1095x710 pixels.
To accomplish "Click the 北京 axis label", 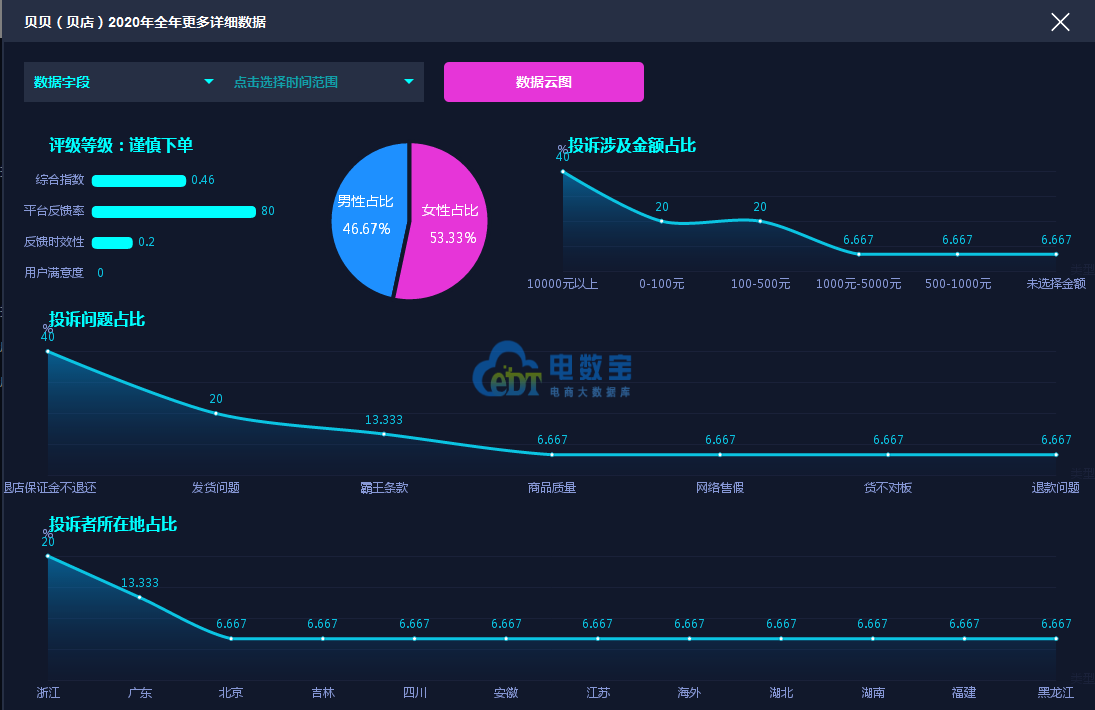I will coord(231,693).
